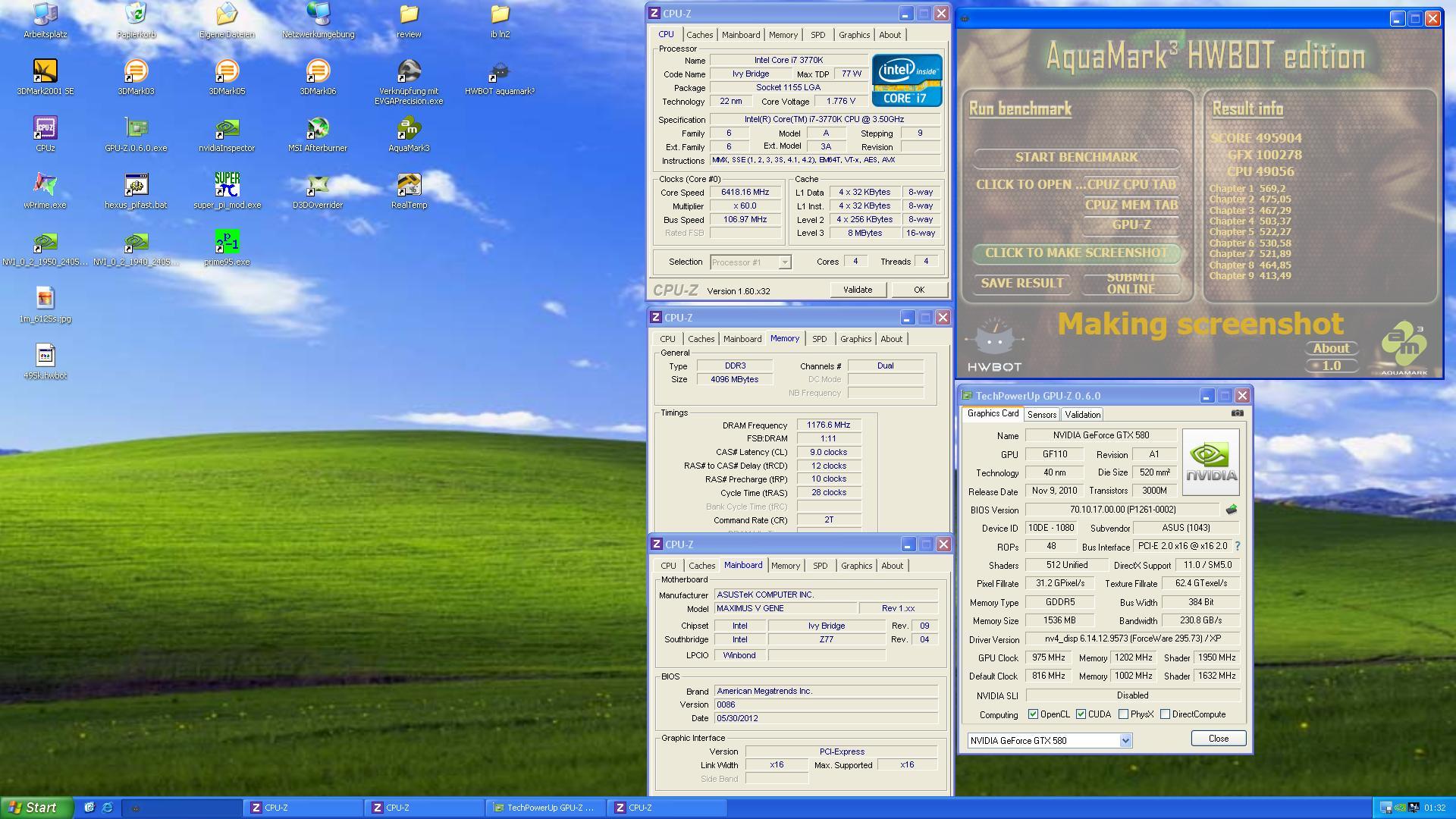Launch the HWBOT aquamark³ desktop shortcut
The image size is (1456, 819).
pos(499,76)
